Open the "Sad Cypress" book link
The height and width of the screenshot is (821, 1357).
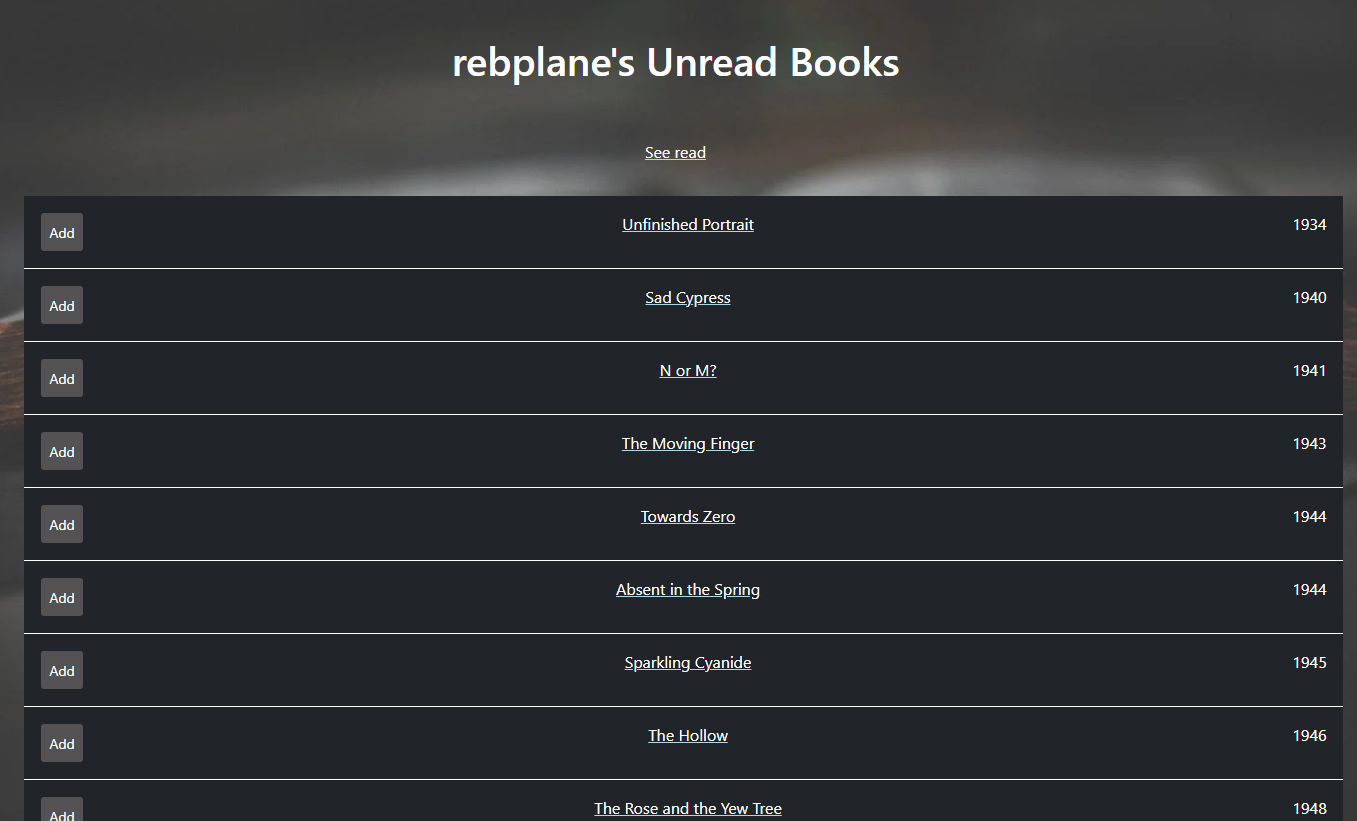[x=688, y=297]
